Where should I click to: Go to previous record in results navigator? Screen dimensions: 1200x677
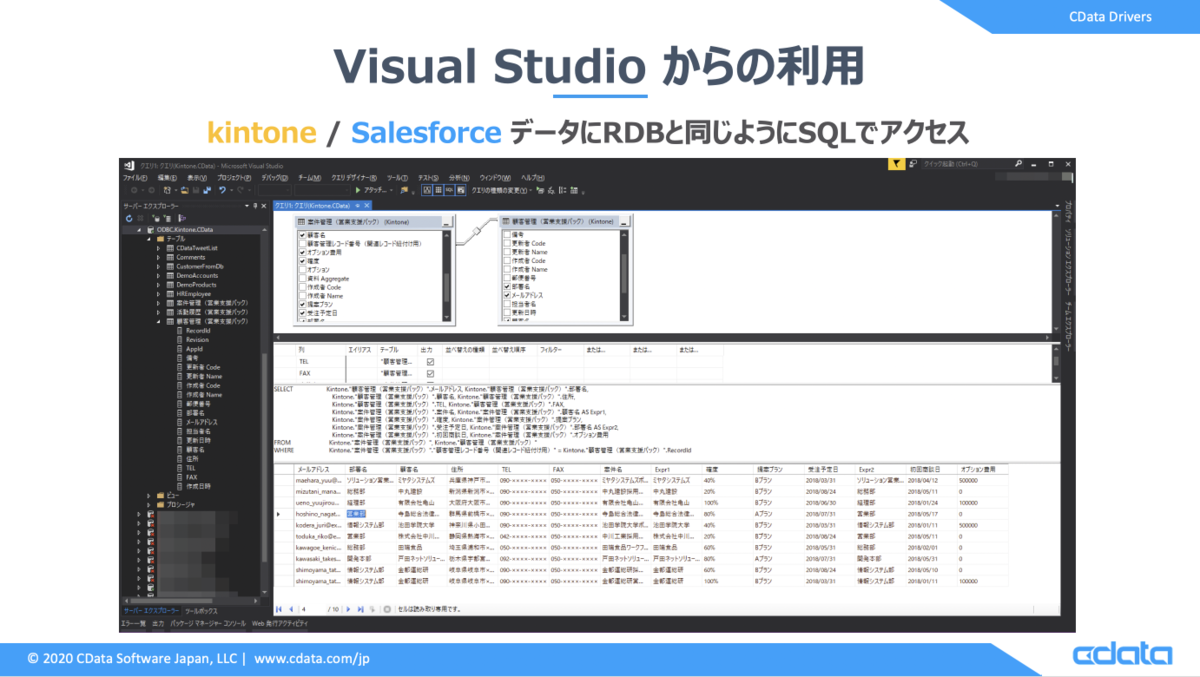click(x=291, y=609)
